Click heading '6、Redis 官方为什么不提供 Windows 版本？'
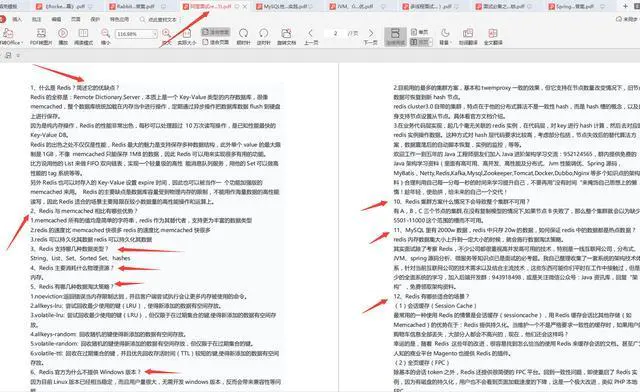Image resolution: width=640 pixels, height=392 pixels. click(86, 372)
